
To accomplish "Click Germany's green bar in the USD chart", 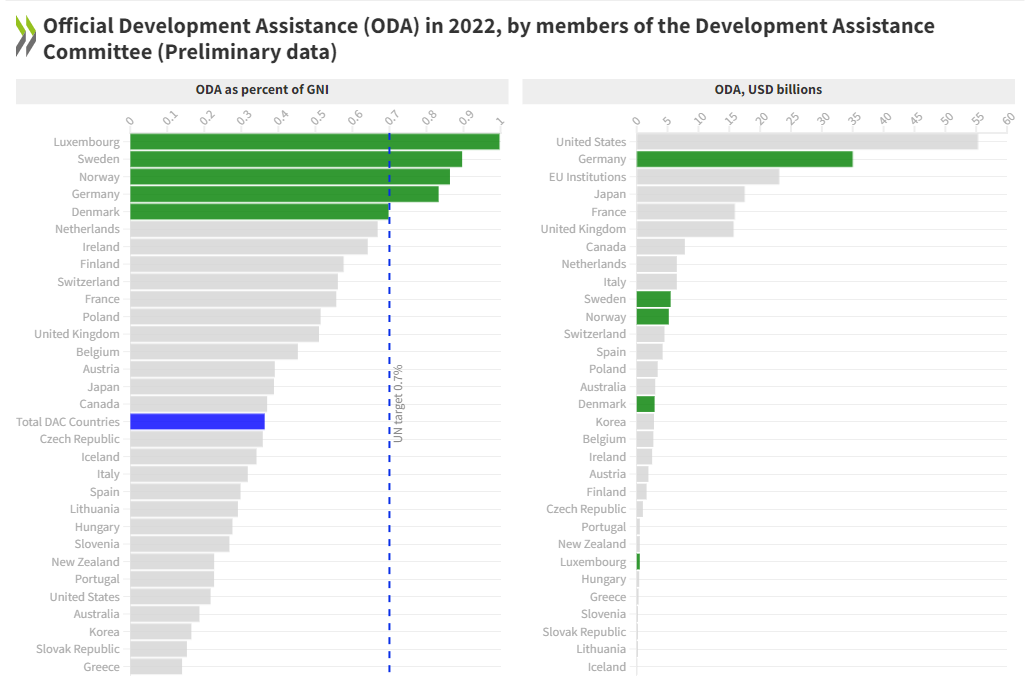I will [745, 158].
